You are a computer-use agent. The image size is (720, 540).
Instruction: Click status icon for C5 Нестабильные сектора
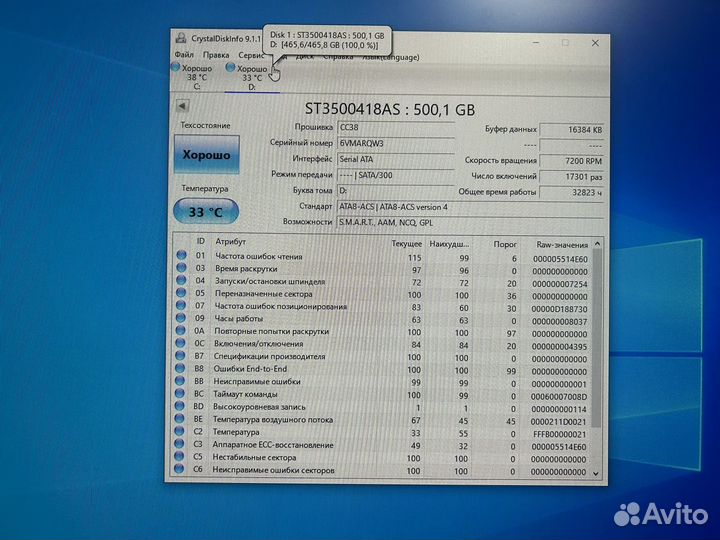179,456
